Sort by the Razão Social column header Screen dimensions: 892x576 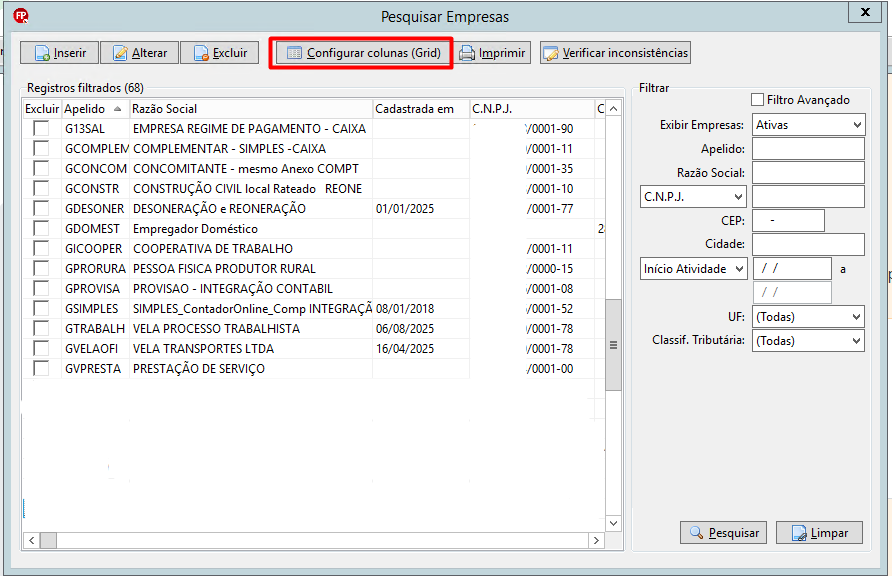250,109
